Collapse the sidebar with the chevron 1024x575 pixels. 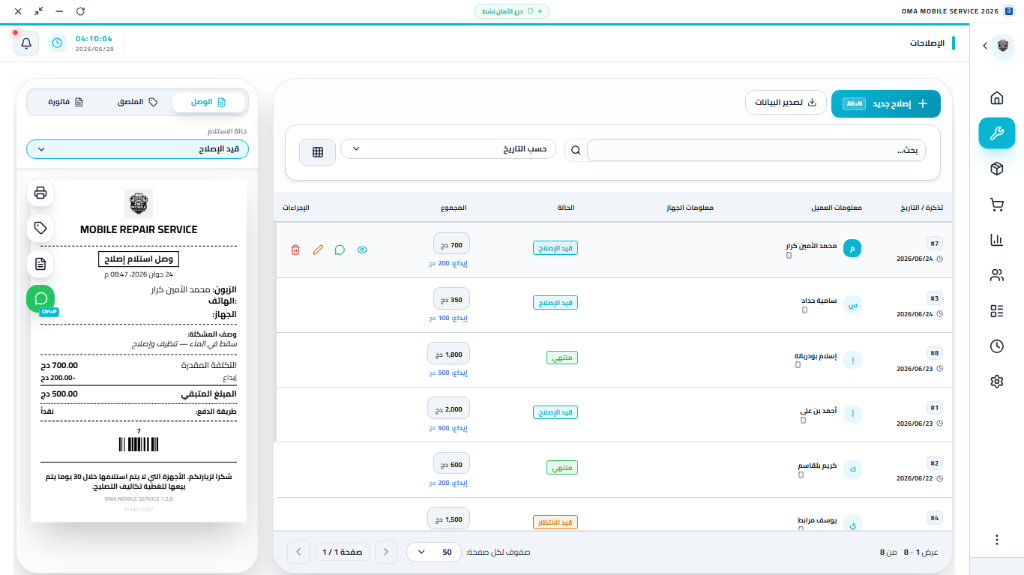pos(985,46)
